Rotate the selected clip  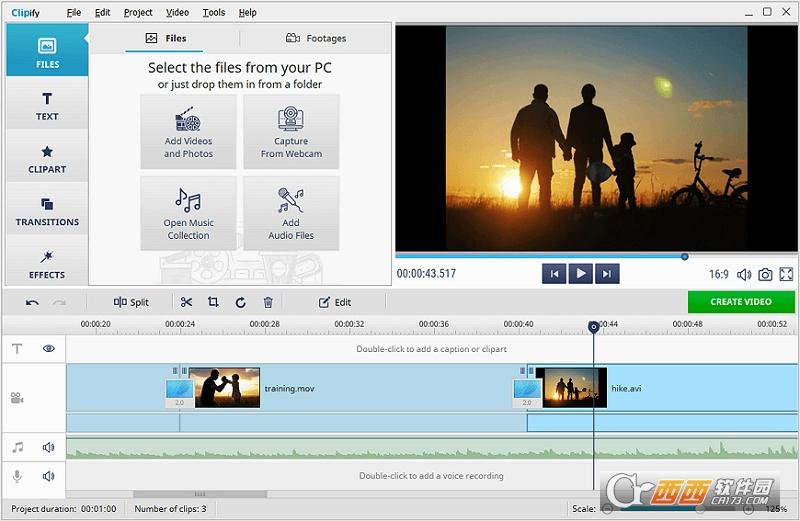pyautogui.click(x=240, y=303)
